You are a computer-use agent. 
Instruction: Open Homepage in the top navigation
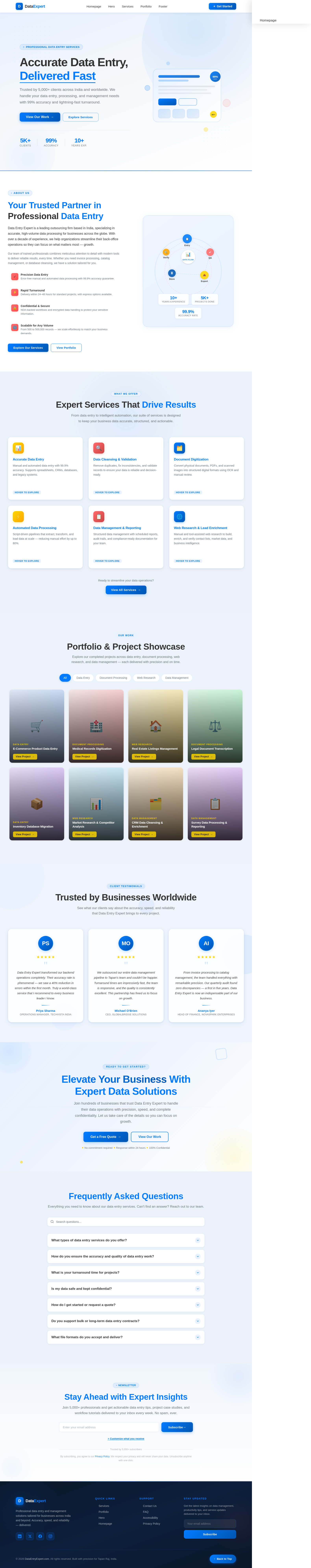click(x=94, y=7)
